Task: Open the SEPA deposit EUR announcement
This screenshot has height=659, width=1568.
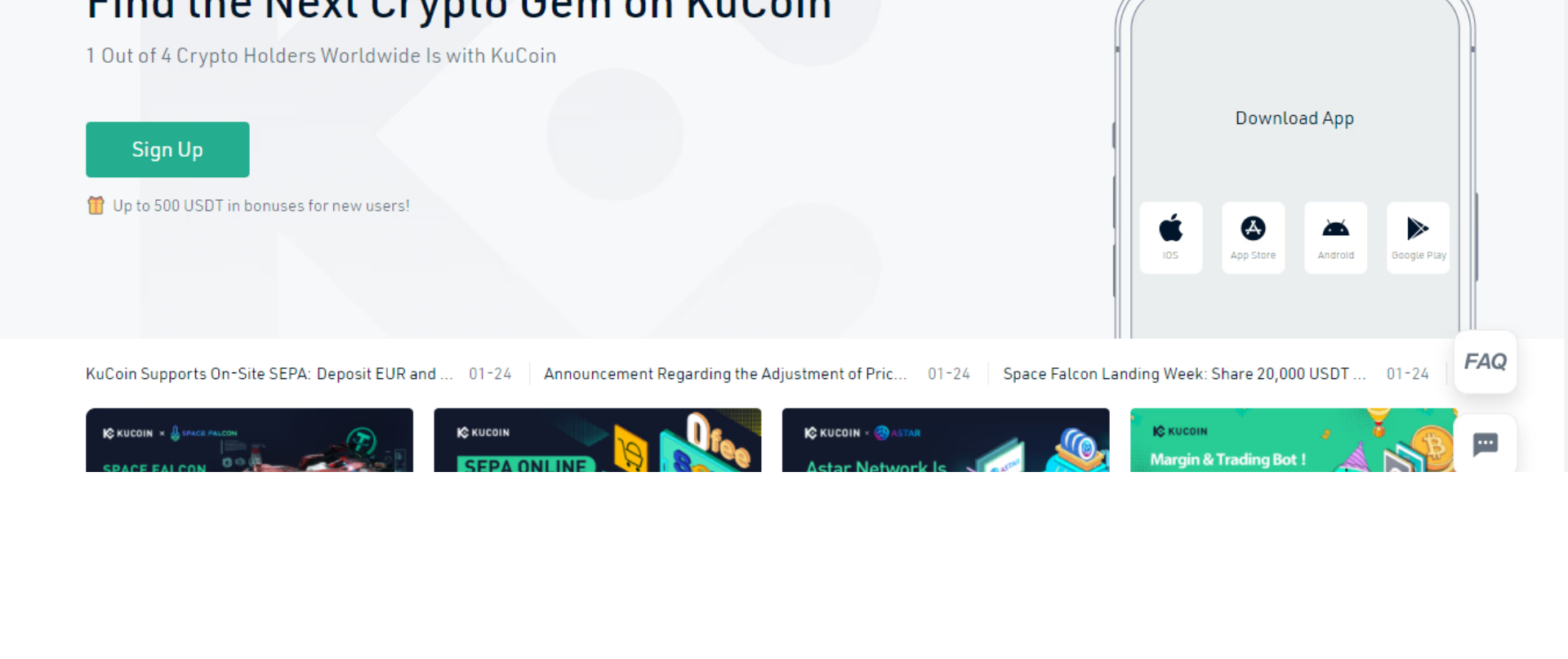Action: (269, 374)
